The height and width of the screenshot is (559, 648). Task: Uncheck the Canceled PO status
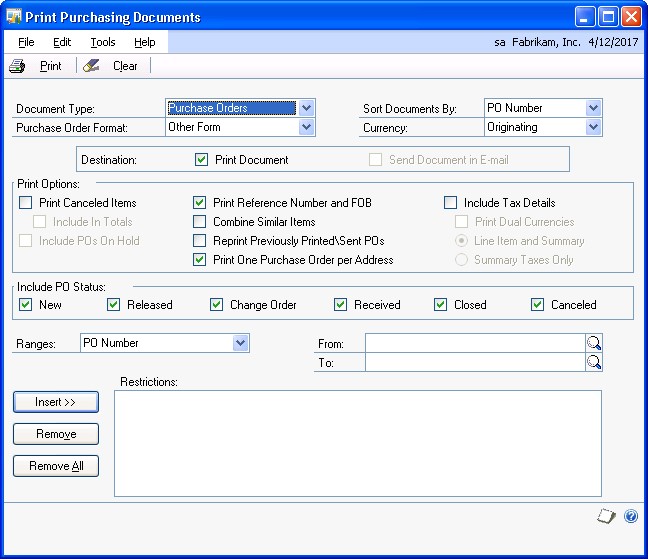pyautogui.click(x=538, y=304)
